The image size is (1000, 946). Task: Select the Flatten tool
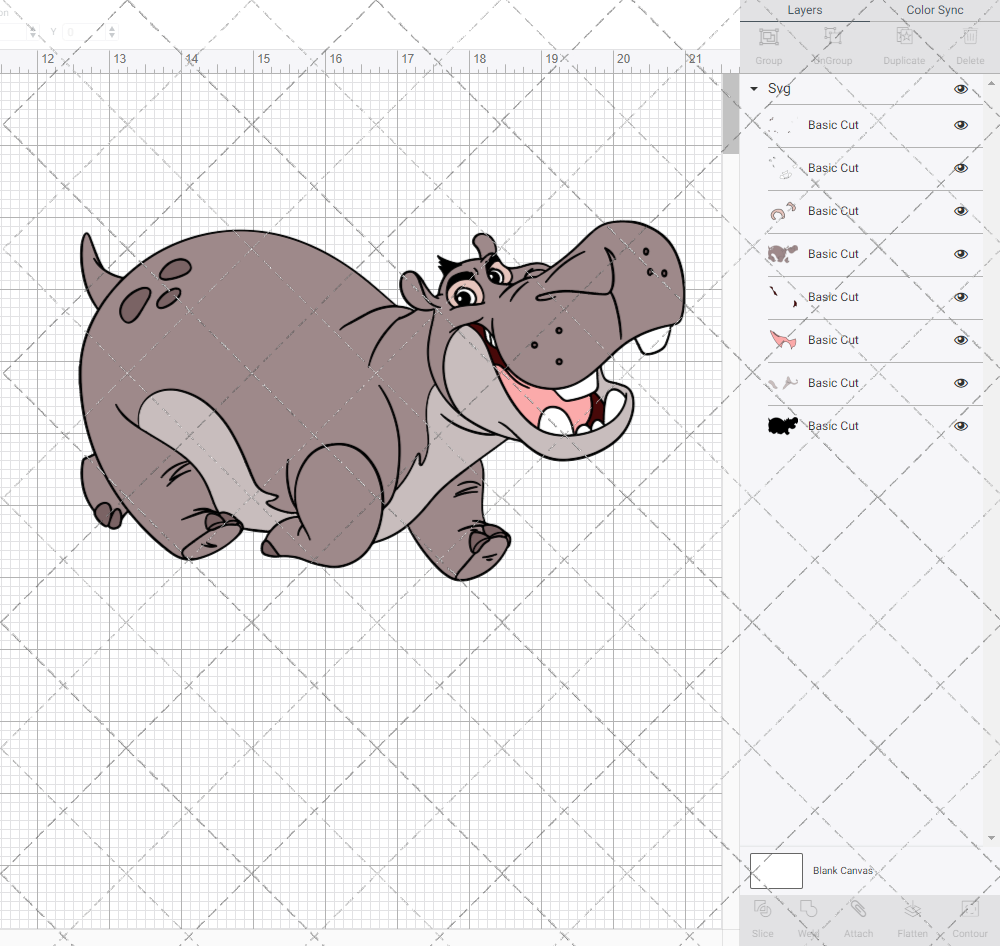(913, 908)
